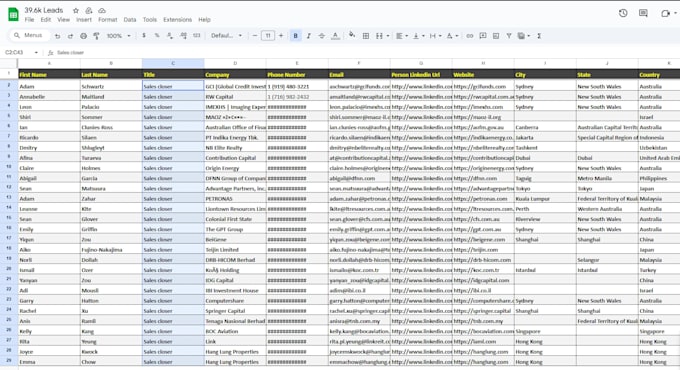Format as percent

(157, 36)
